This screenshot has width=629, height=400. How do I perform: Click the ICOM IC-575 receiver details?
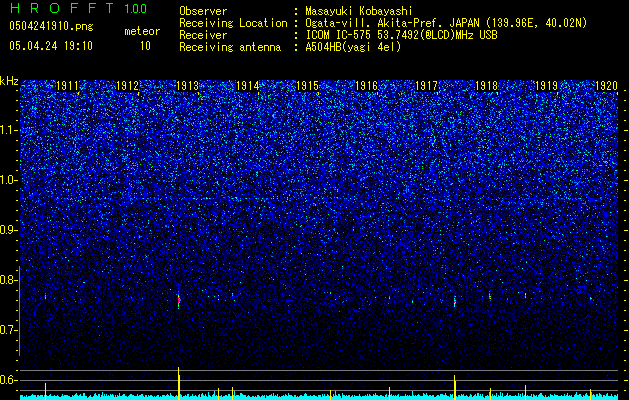(x=401, y=35)
